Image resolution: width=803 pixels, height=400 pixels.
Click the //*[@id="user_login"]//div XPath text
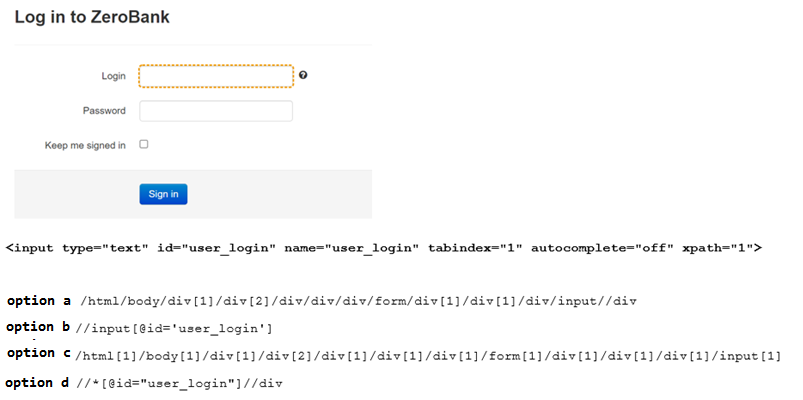[179, 384]
